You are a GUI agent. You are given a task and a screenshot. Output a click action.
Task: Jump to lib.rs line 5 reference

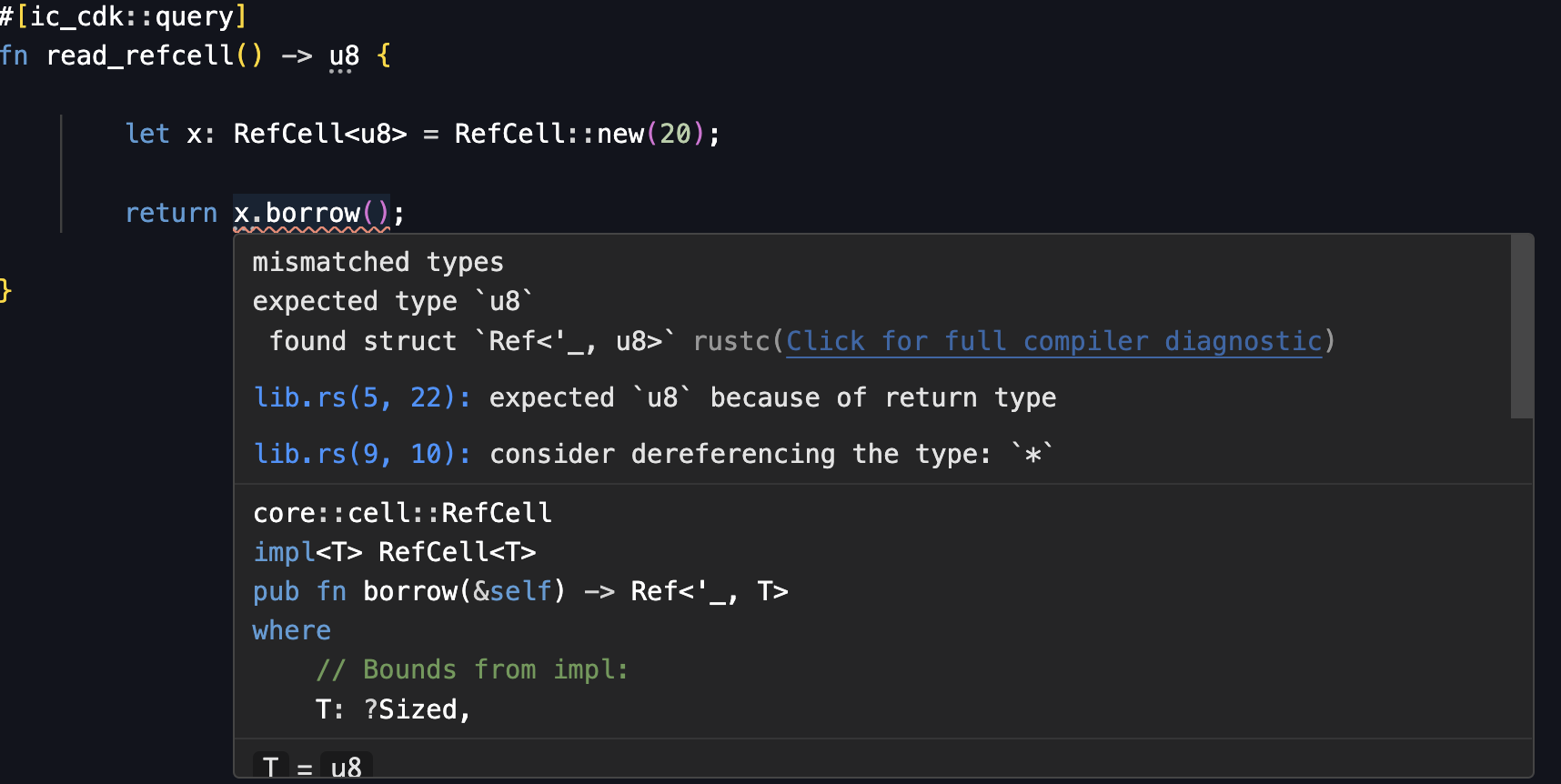point(359,397)
